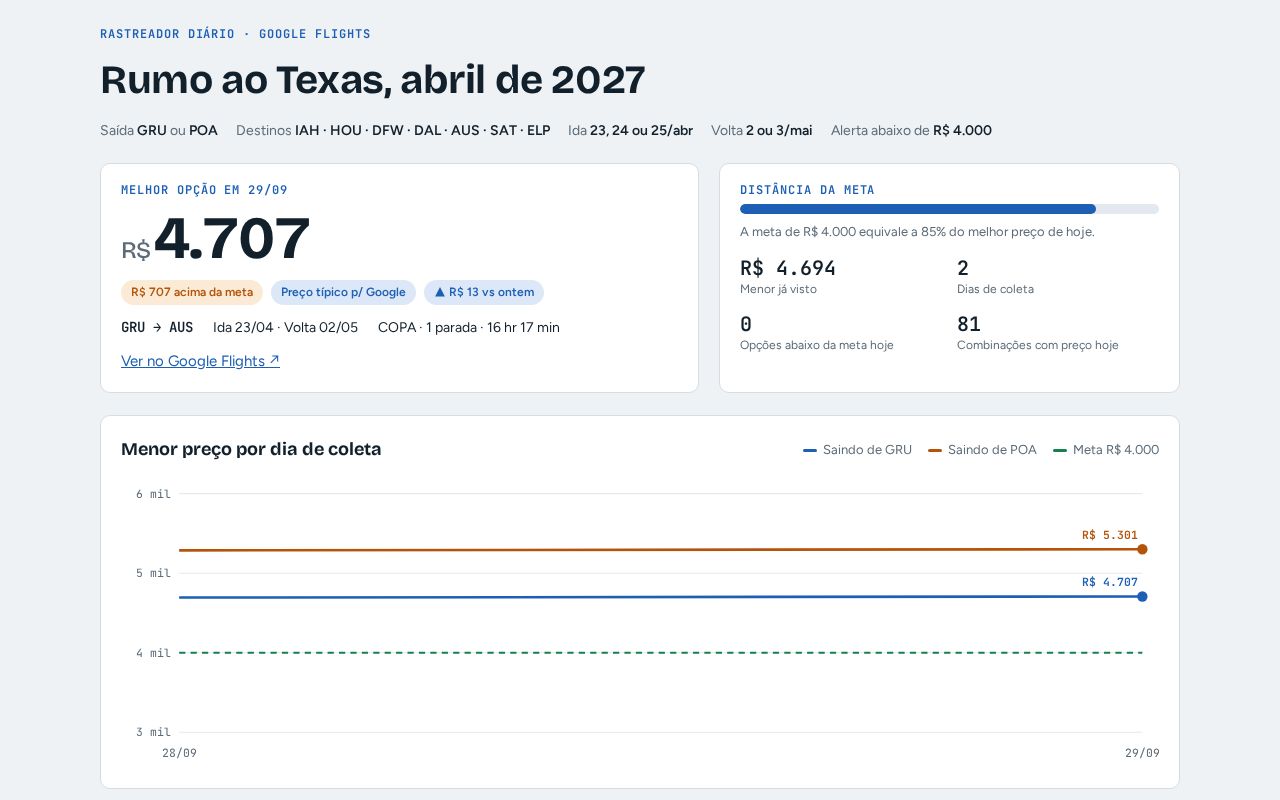This screenshot has width=1280, height=800.
Task: Click the 'Meta R$ 4.000' legend entry
Action: point(1106,450)
